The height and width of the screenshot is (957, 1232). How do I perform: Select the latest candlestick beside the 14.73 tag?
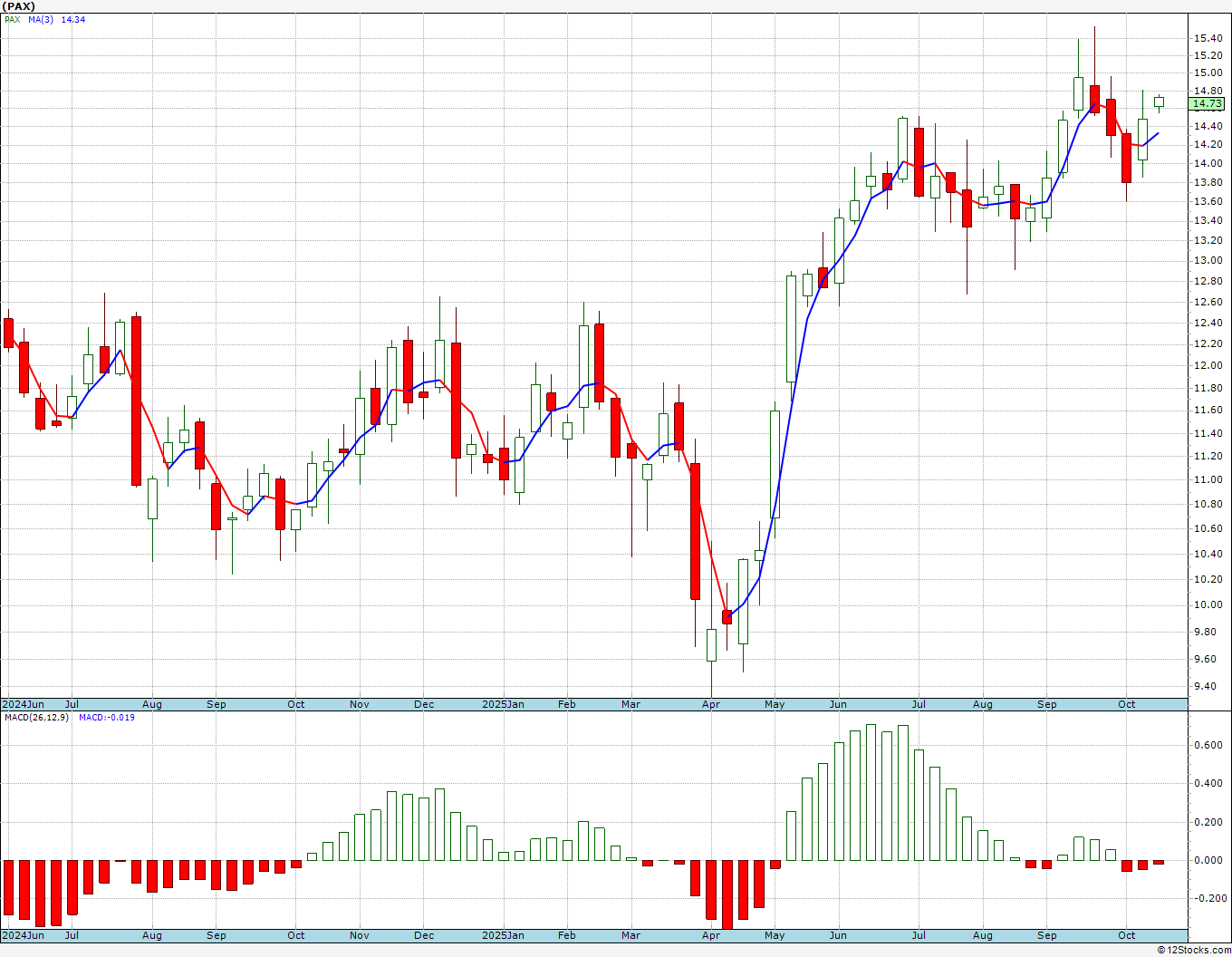pos(1159,101)
